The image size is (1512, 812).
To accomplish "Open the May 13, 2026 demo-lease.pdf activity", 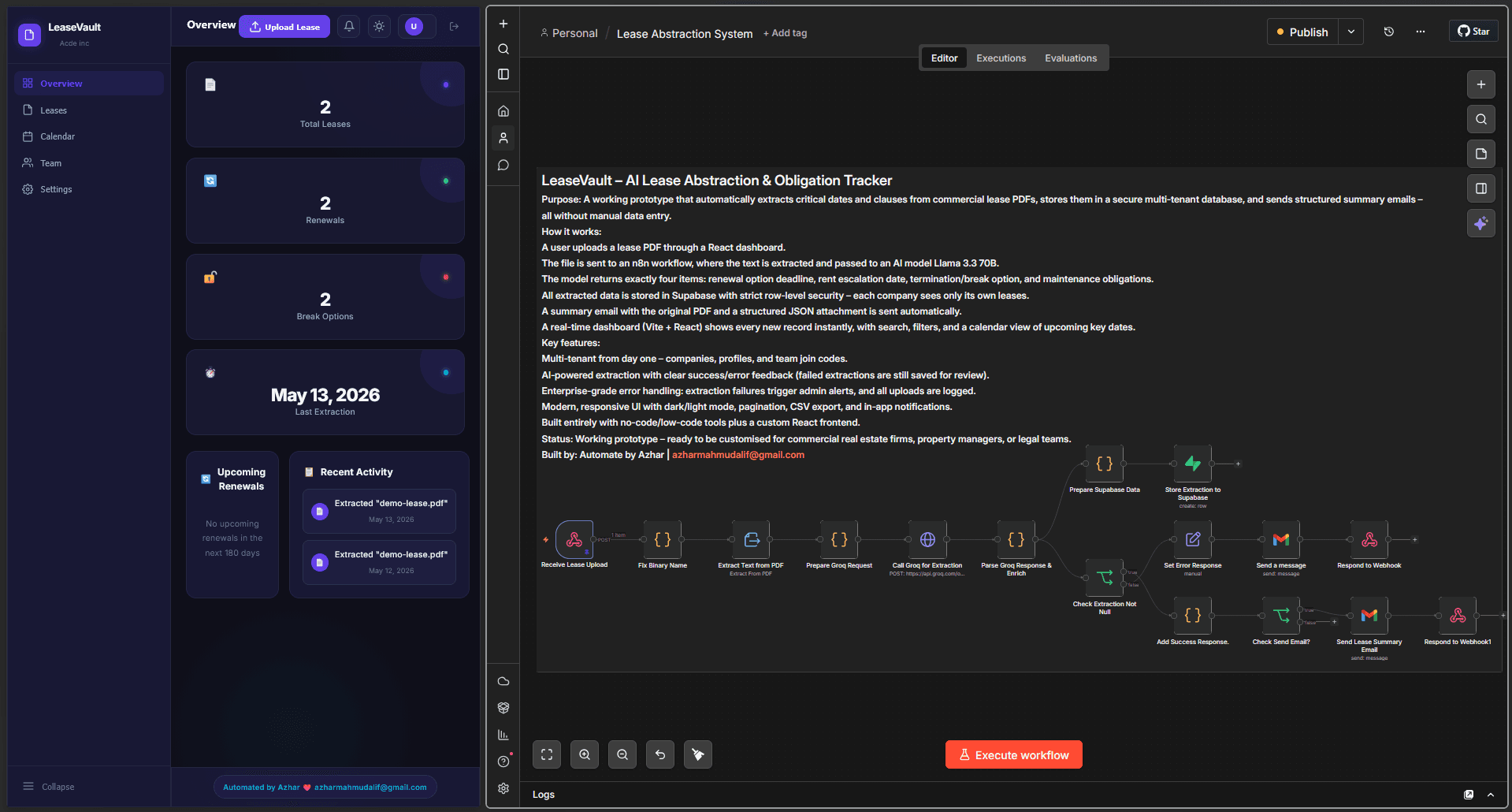I will click(379, 511).
